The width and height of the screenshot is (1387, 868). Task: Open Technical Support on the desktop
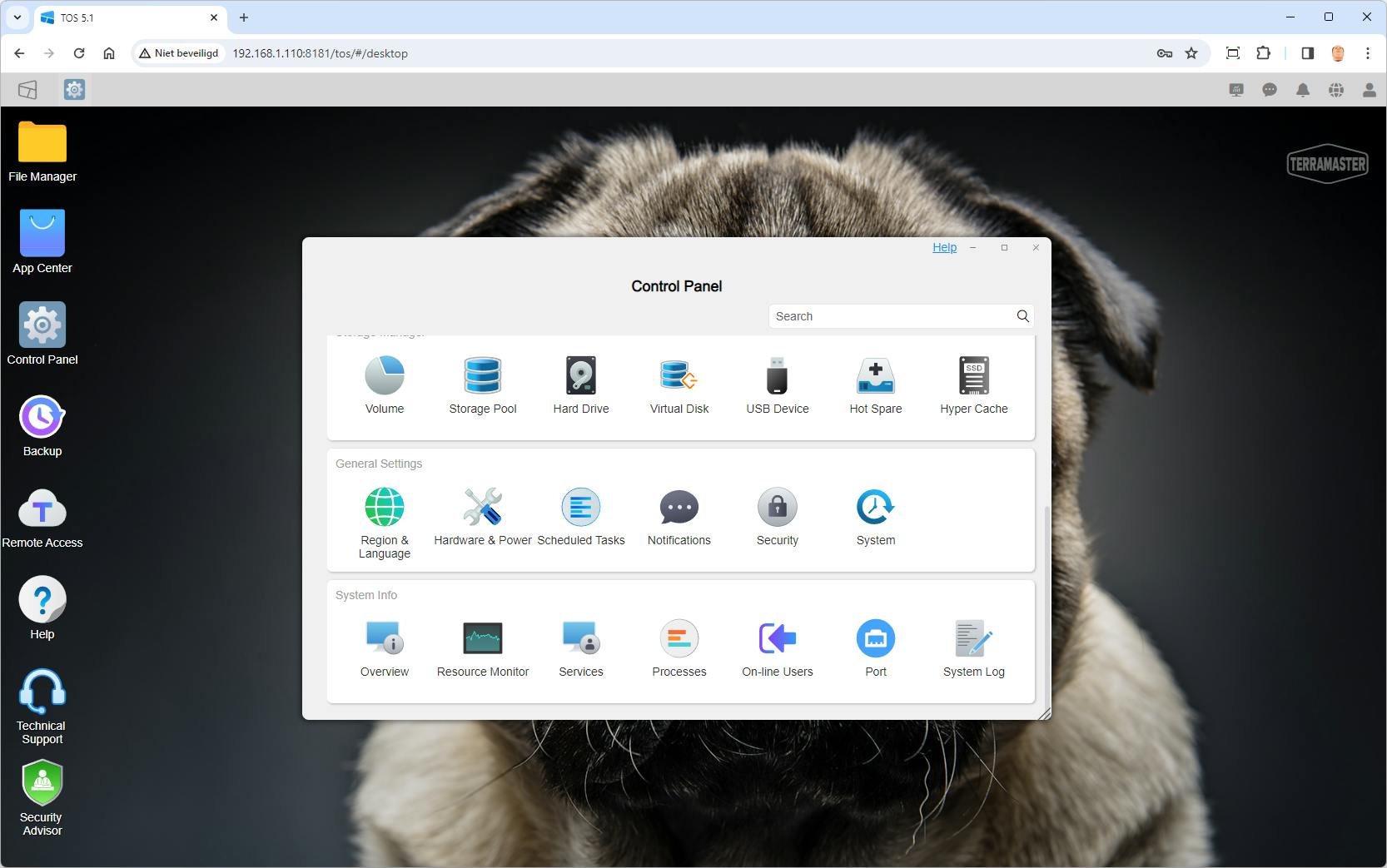click(x=42, y=707)
